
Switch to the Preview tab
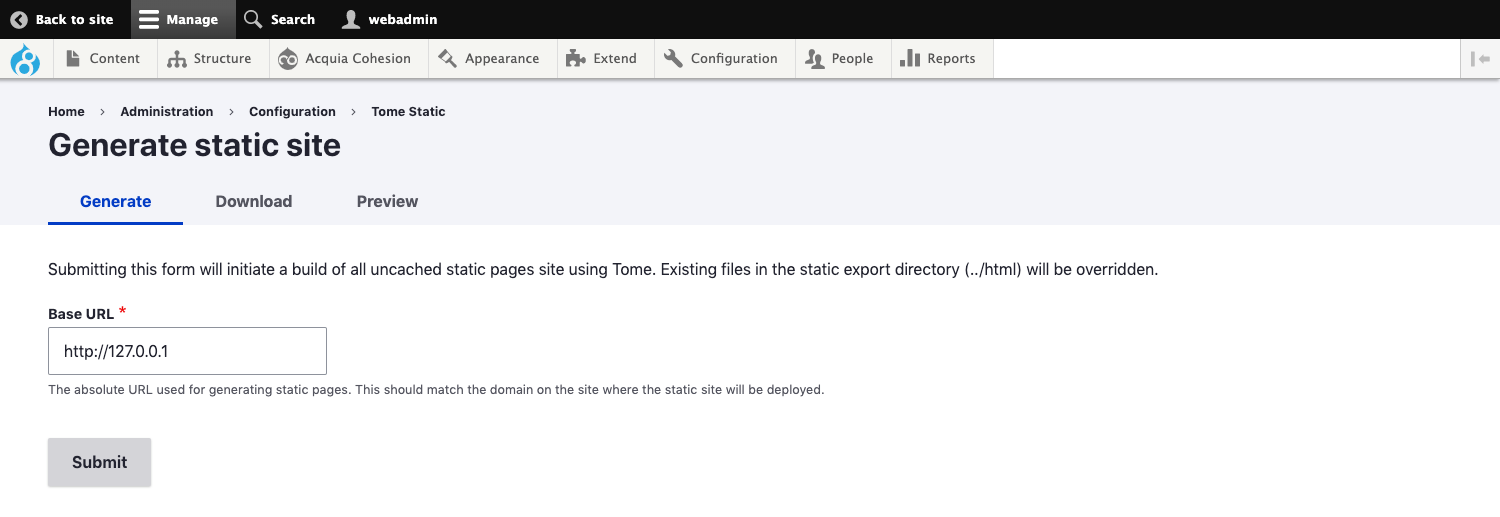click(387, 201)
